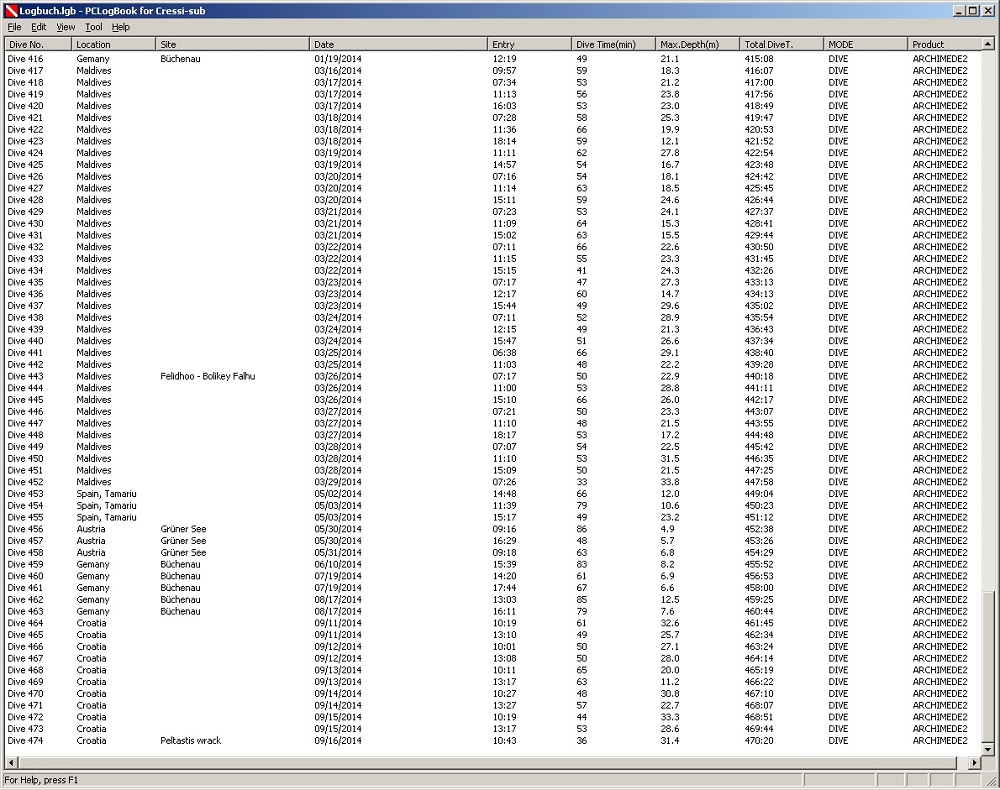The image size is (1000, 790).
Task: Select the Dive 448 row
Action: pyautogui.click(x=493, y=435)
